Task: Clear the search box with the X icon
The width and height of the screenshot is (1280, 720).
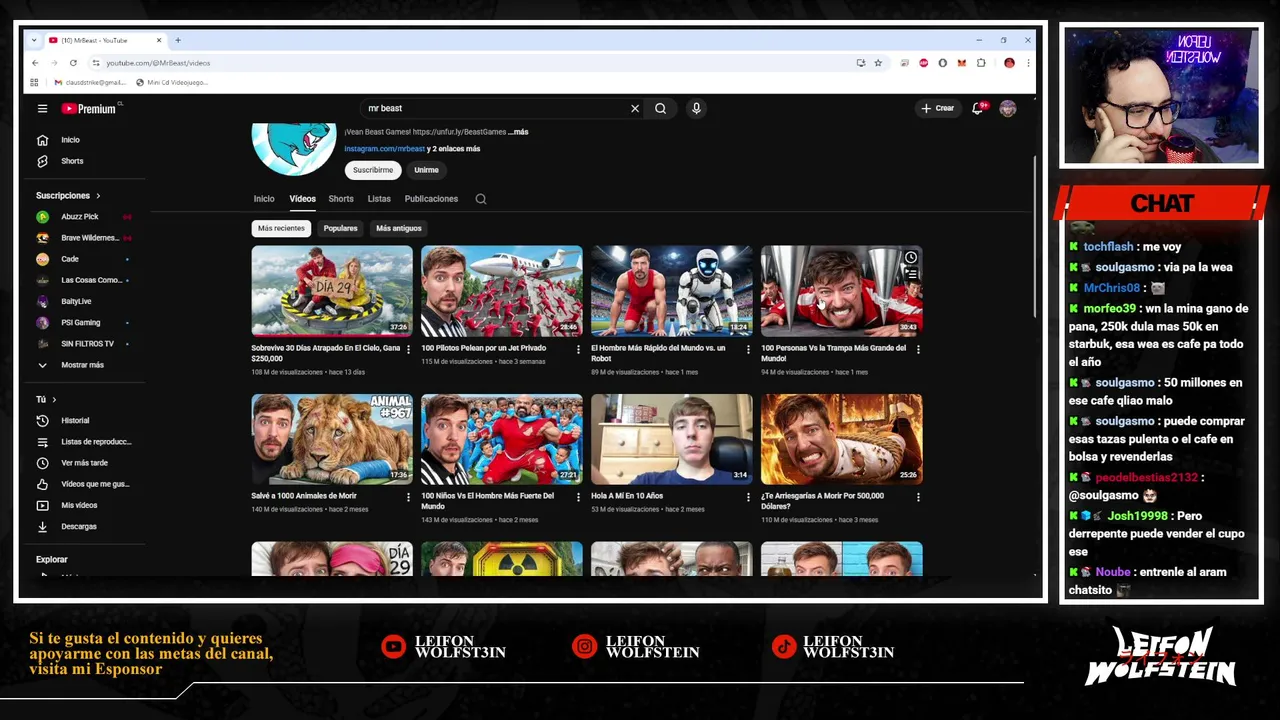Action: coord(634,108)
